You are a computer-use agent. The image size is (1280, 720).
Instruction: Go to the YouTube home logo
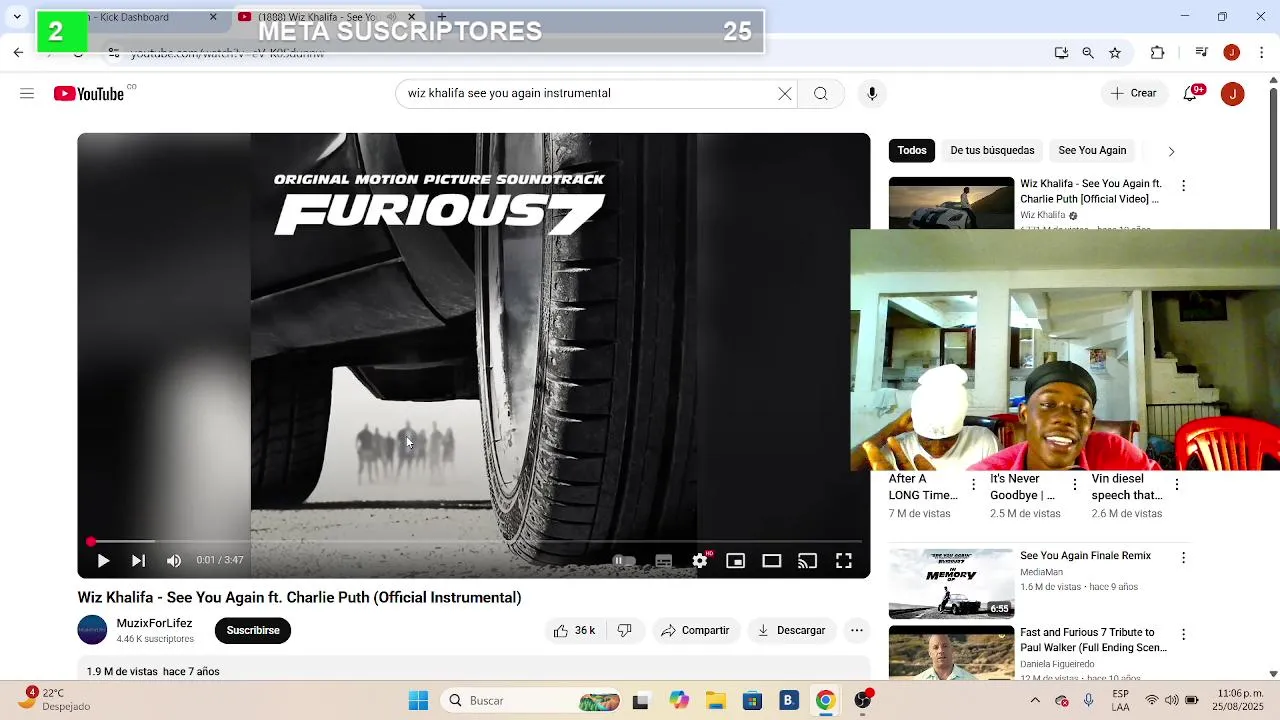89,94
